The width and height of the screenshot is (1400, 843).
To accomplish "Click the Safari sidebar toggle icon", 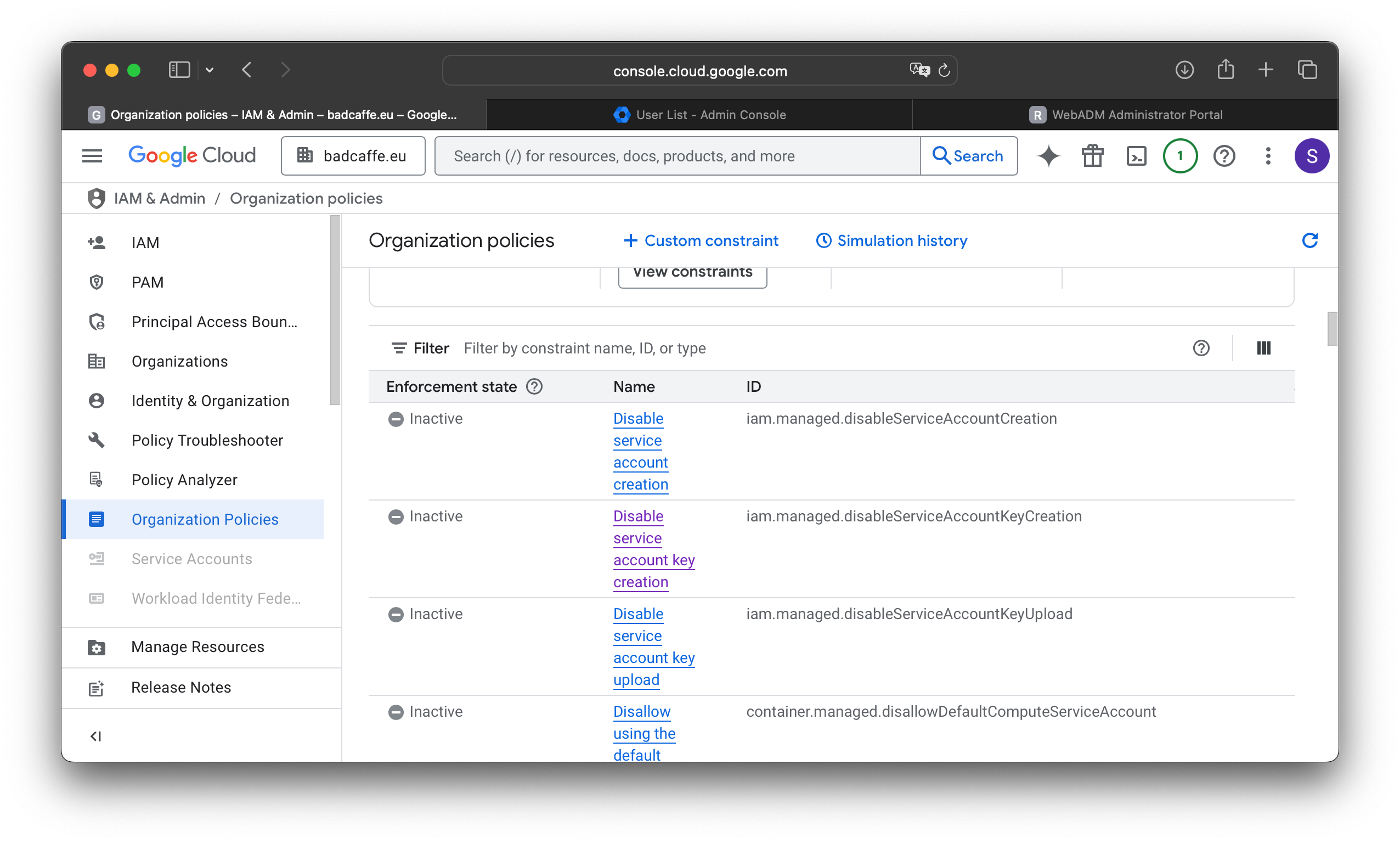I will (x=179, y=70).
